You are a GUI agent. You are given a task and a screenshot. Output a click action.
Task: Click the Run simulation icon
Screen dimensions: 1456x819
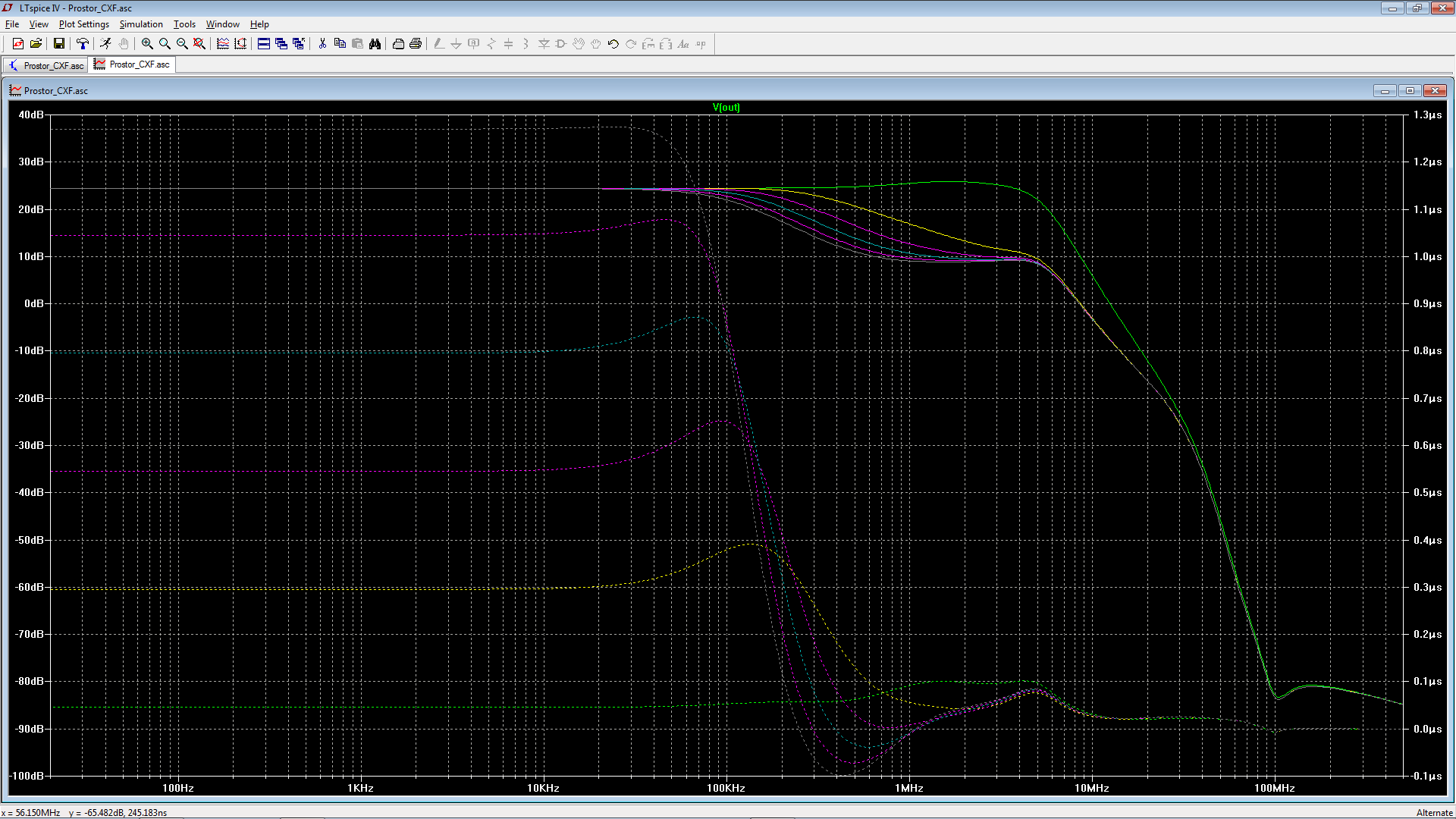(105, 44)
